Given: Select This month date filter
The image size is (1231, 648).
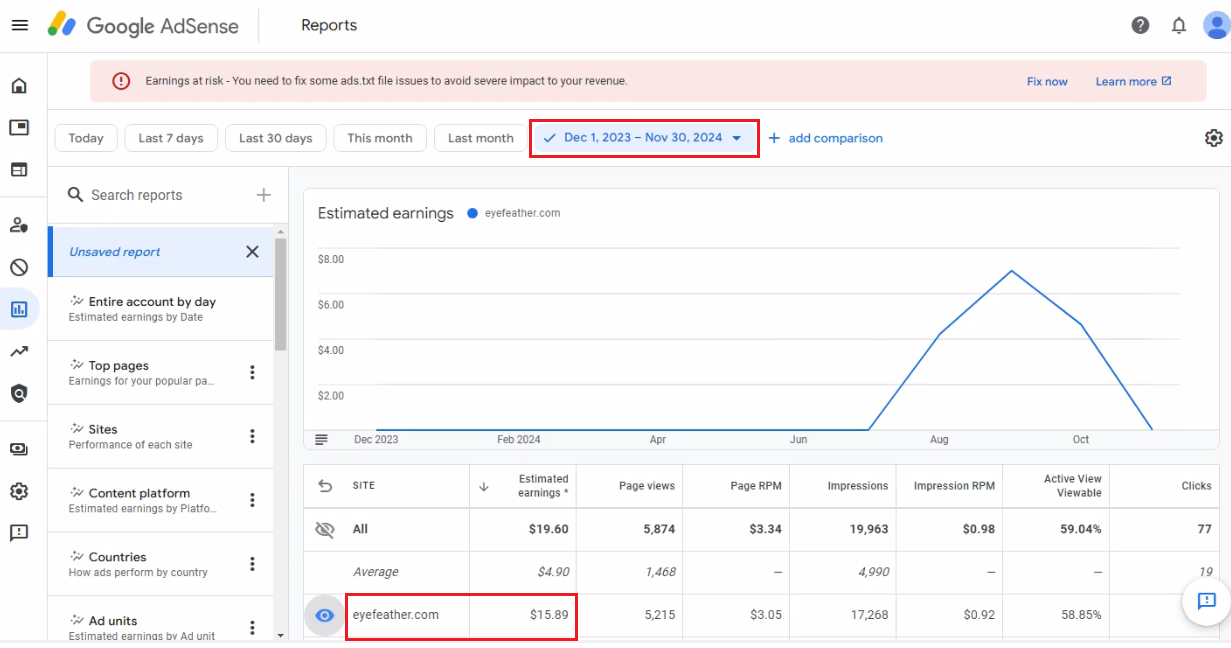Looking at the screenshot, I should tap(380, 138).
